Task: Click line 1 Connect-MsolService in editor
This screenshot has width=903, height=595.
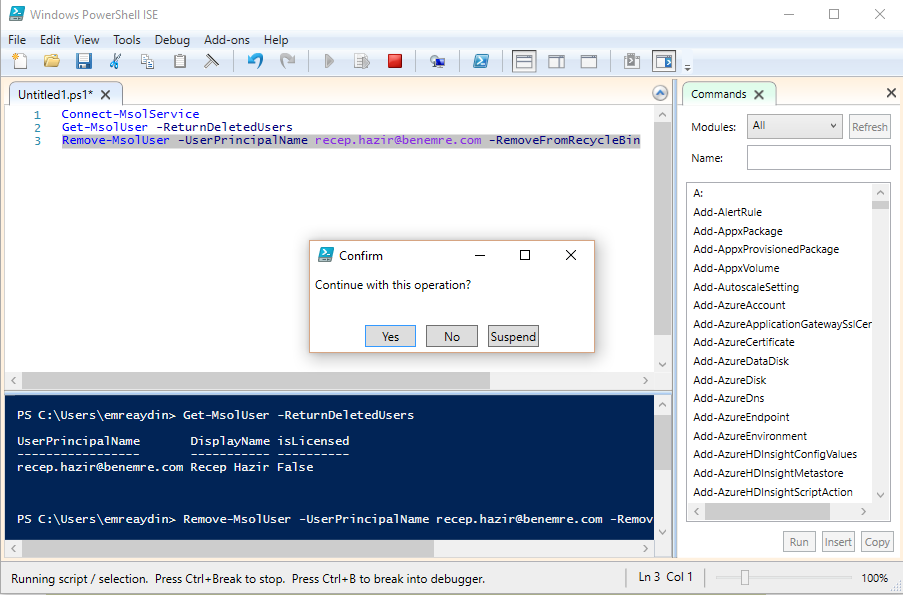Action: pyautogui.click(x=130, y=114)
